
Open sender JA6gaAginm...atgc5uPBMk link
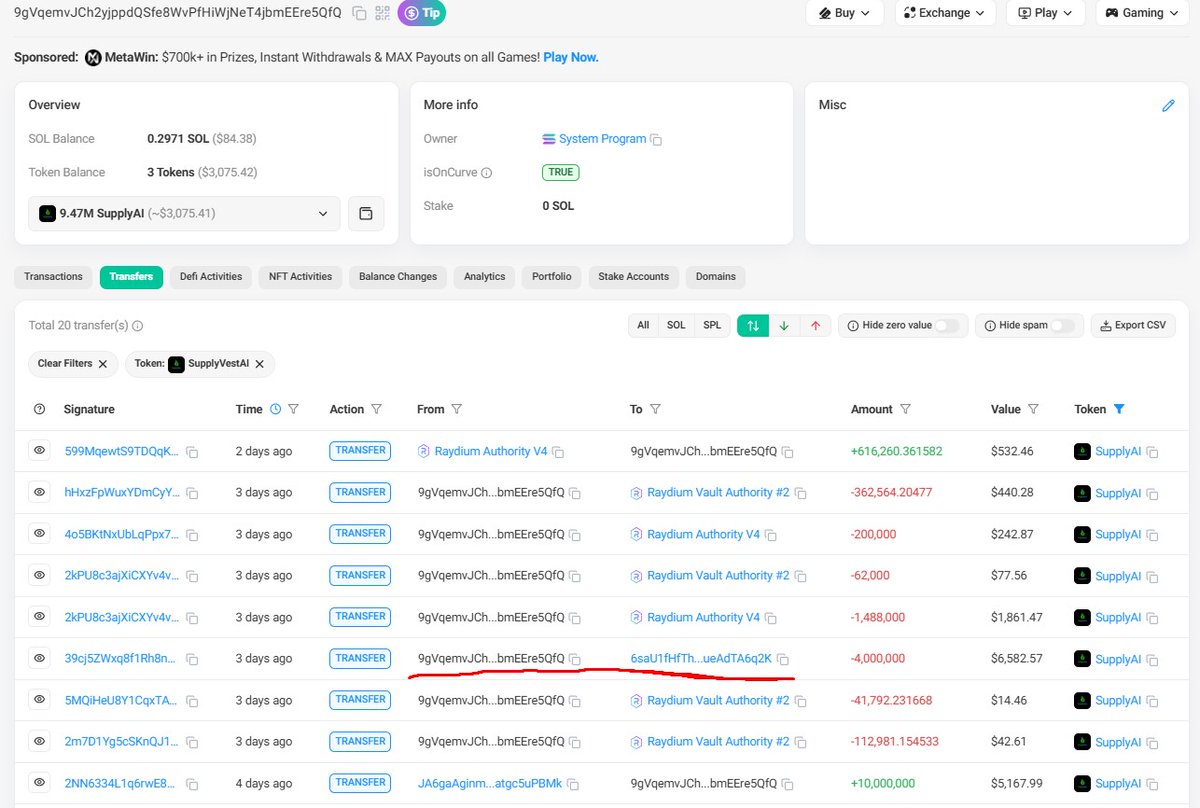click(490, 783)
